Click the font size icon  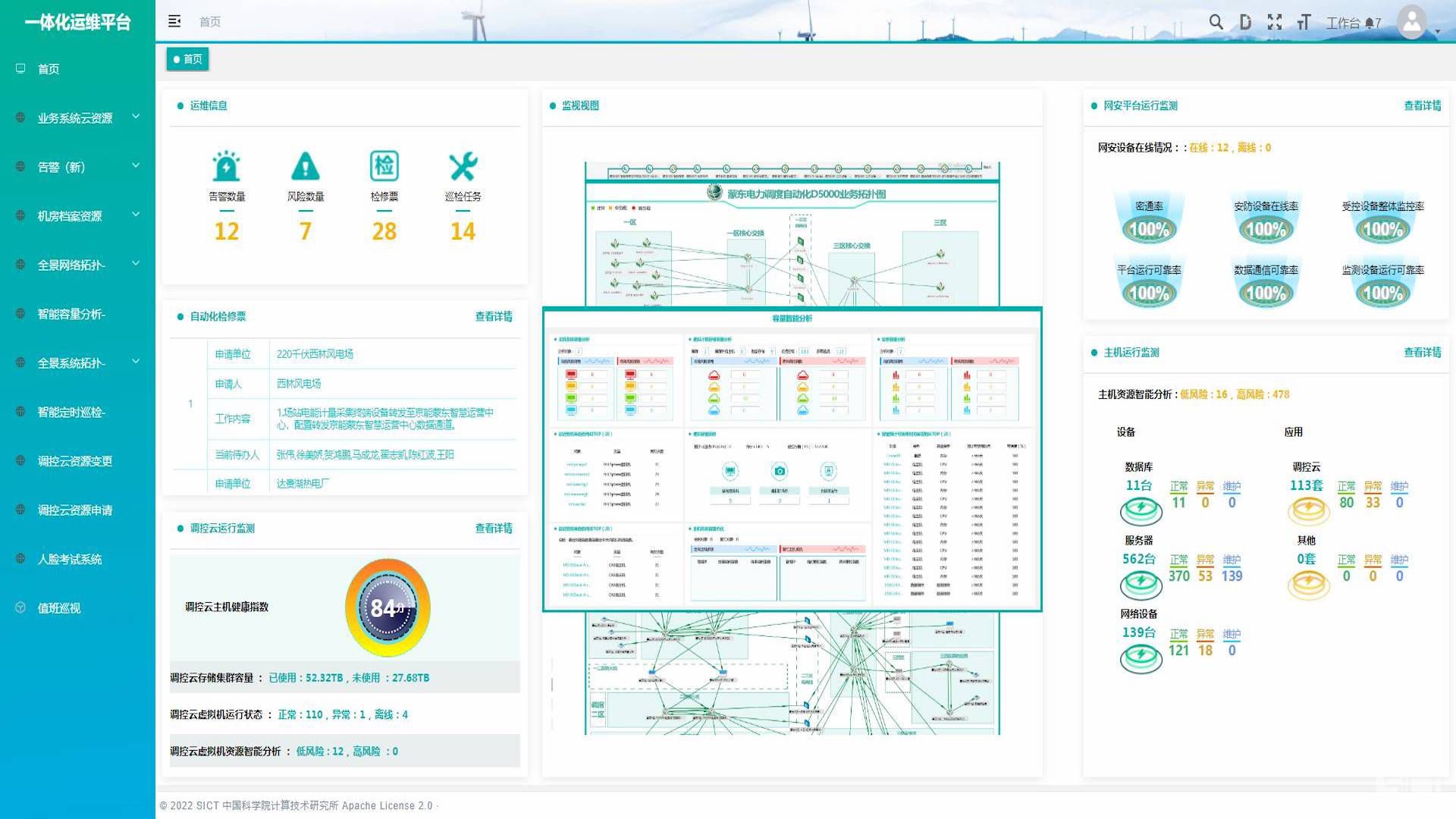pyautogui.click(x=1304, y=22)
